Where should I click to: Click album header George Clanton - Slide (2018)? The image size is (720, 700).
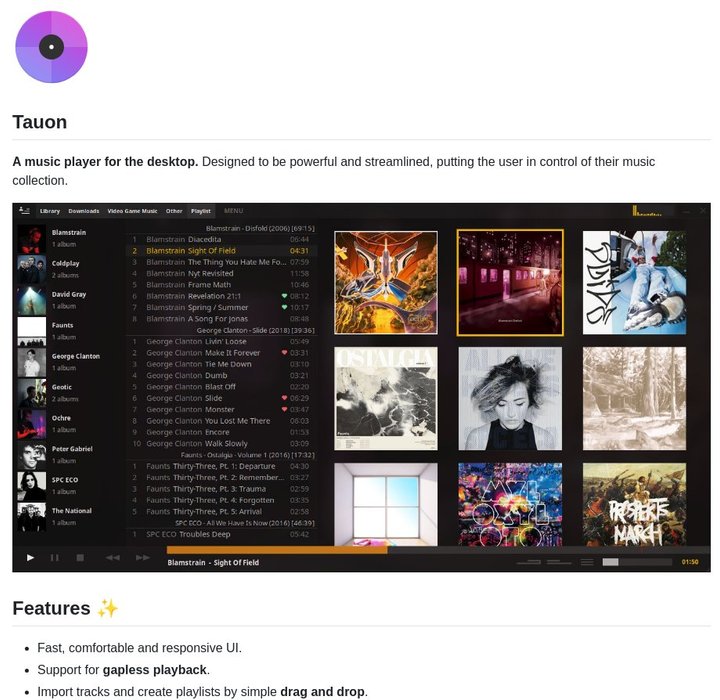255,330
